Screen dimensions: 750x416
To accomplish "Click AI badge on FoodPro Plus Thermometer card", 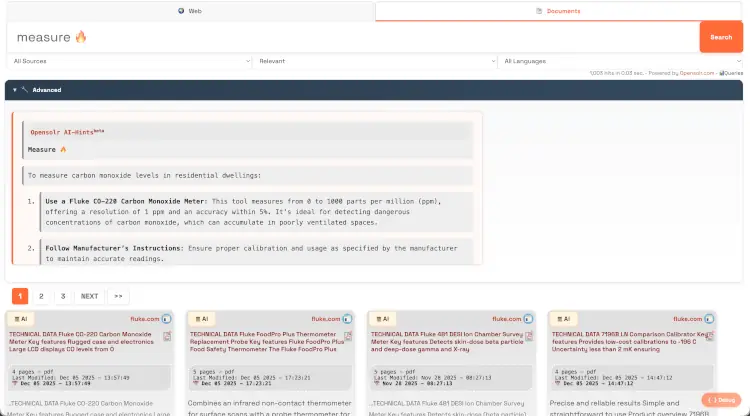I will (202, 319).
